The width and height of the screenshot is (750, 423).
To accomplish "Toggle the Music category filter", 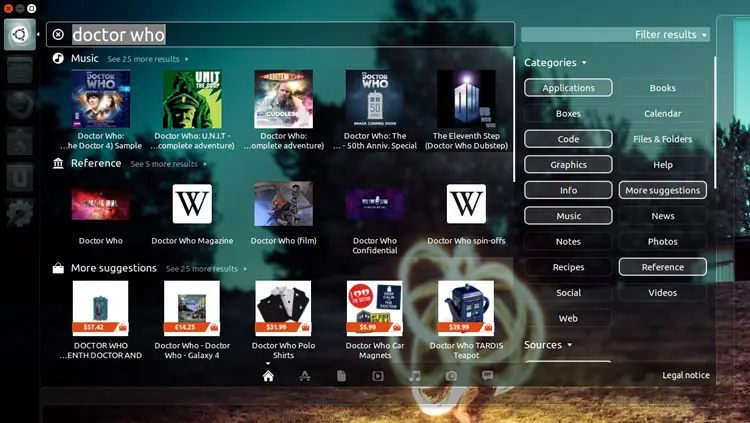I will (x=568, y=216).
